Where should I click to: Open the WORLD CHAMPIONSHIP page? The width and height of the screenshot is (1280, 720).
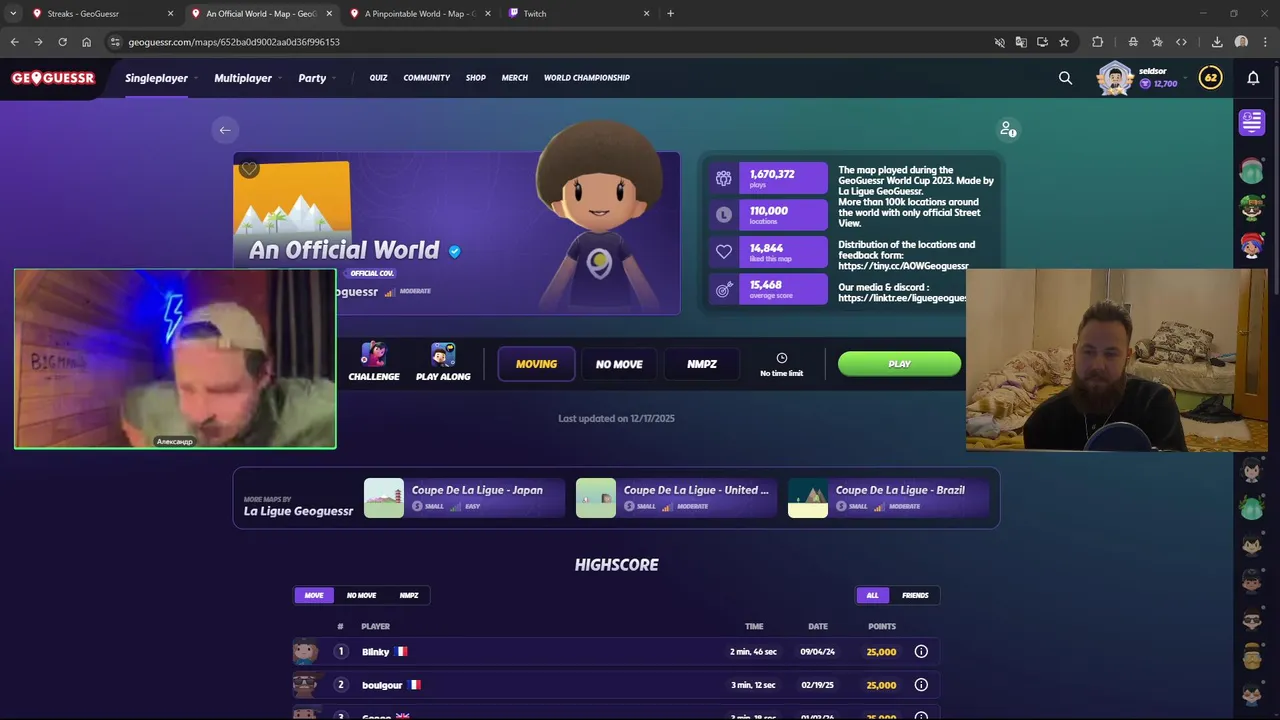(587, 78)
